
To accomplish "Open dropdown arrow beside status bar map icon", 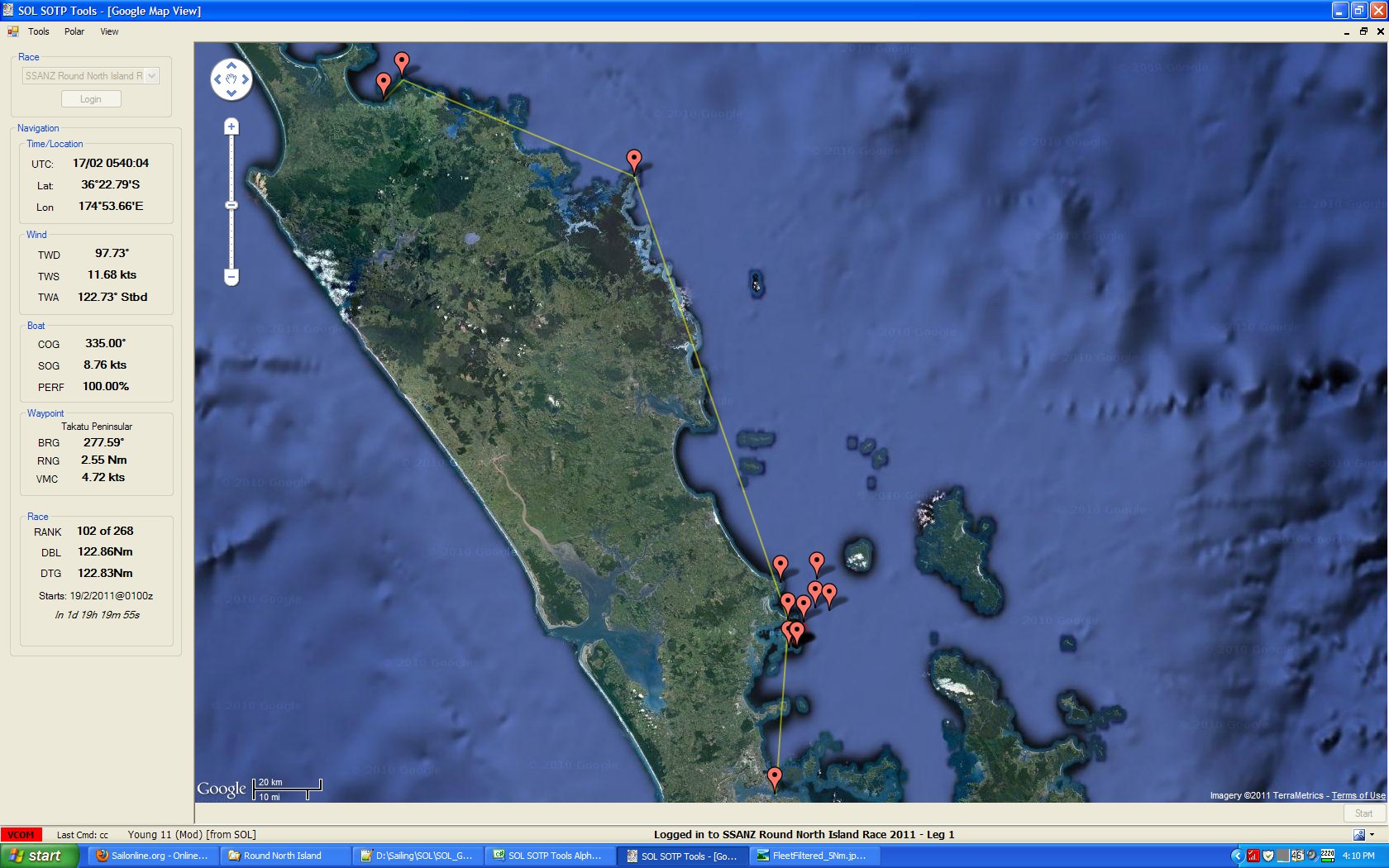I will click(1372, 835).
